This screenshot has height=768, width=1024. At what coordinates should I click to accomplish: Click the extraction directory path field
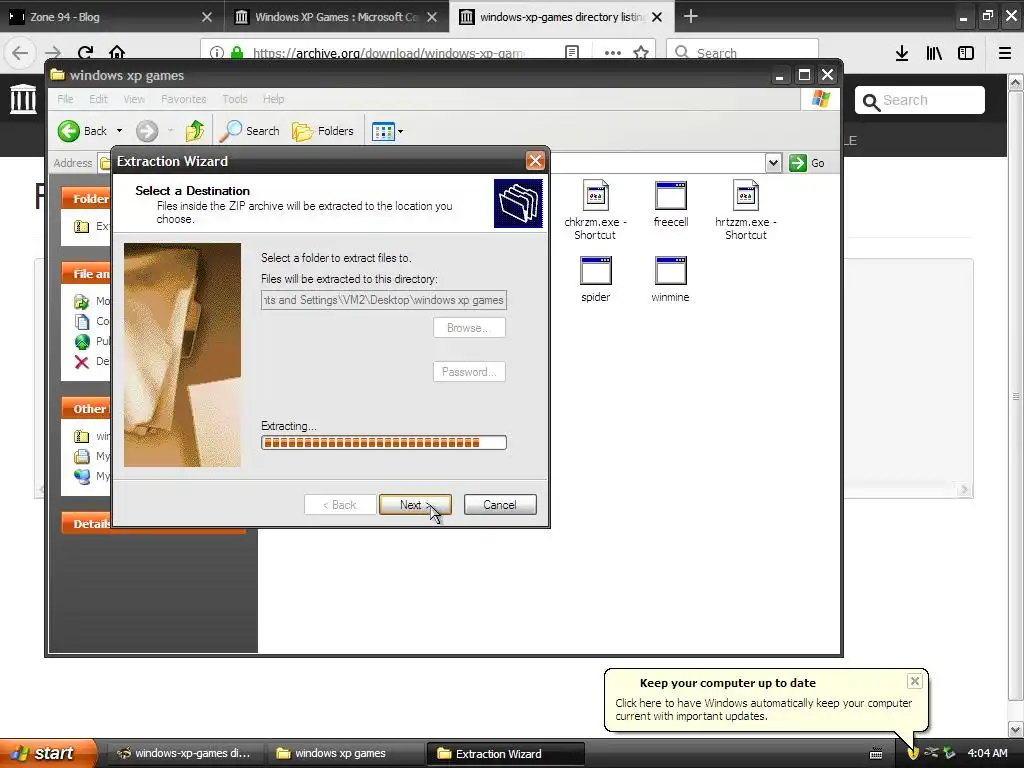point(383,300)
